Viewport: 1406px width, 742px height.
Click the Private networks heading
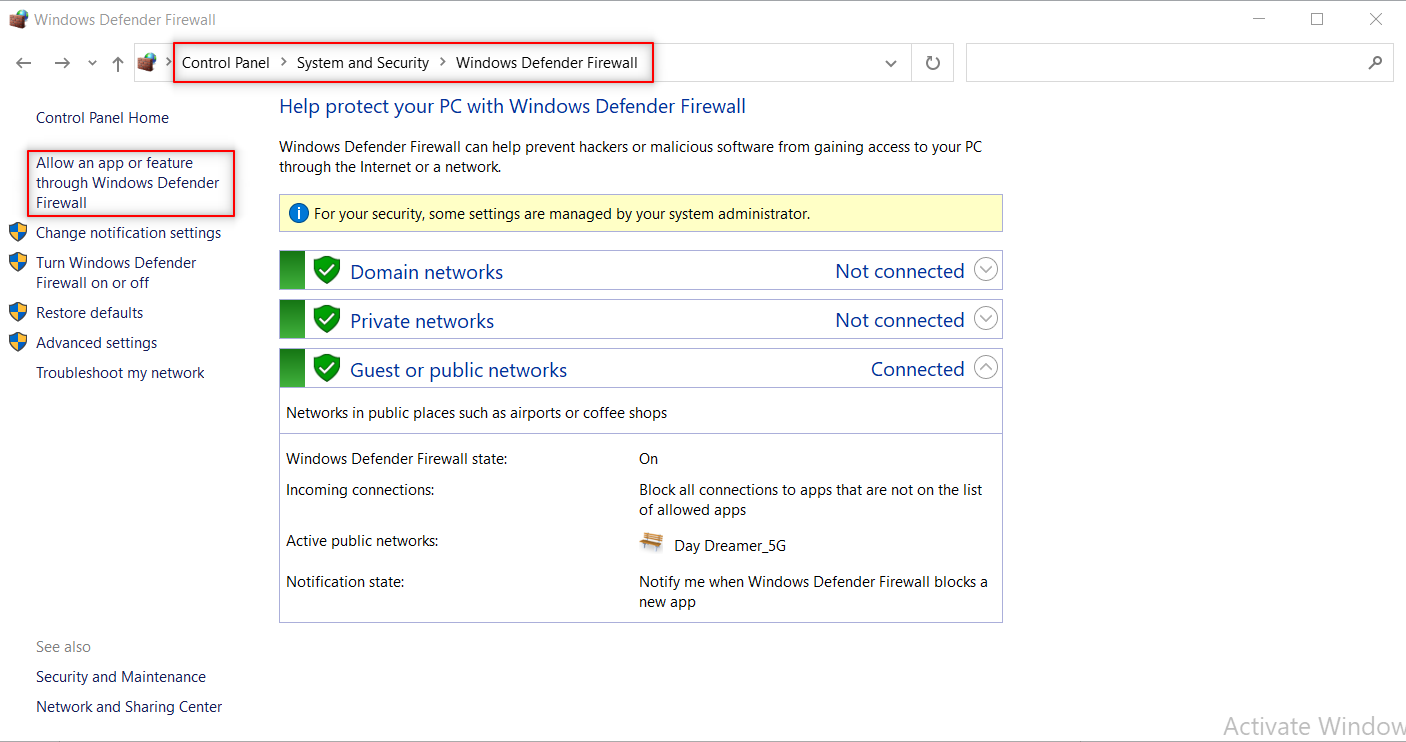(422, 321)
